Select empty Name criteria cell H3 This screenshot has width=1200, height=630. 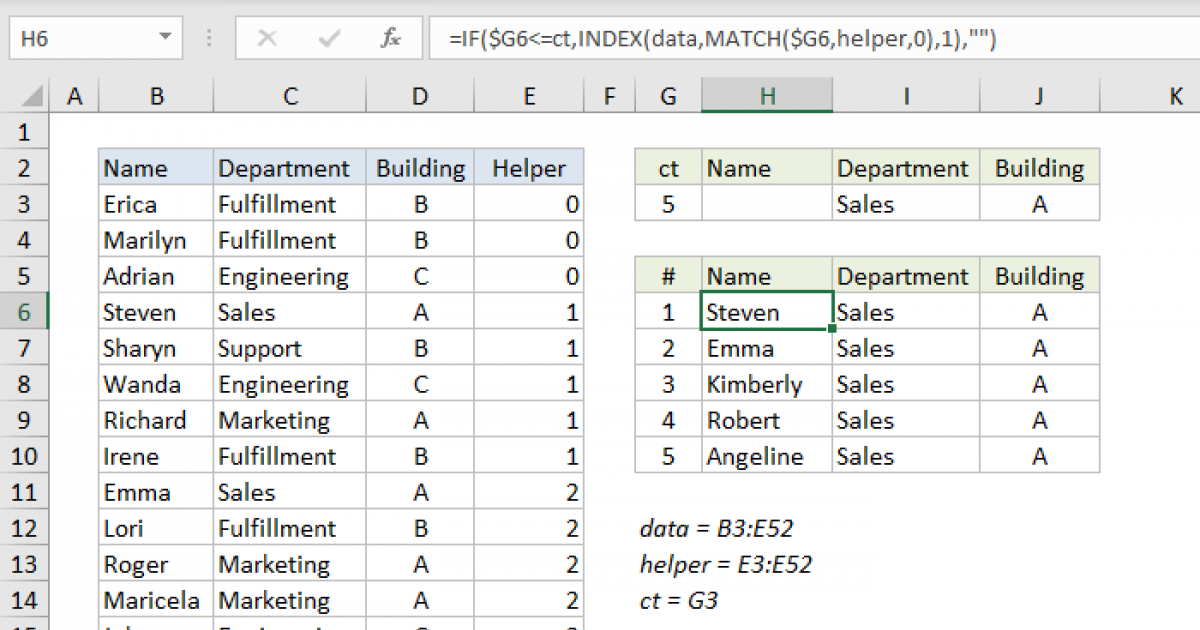click(767, 204)
